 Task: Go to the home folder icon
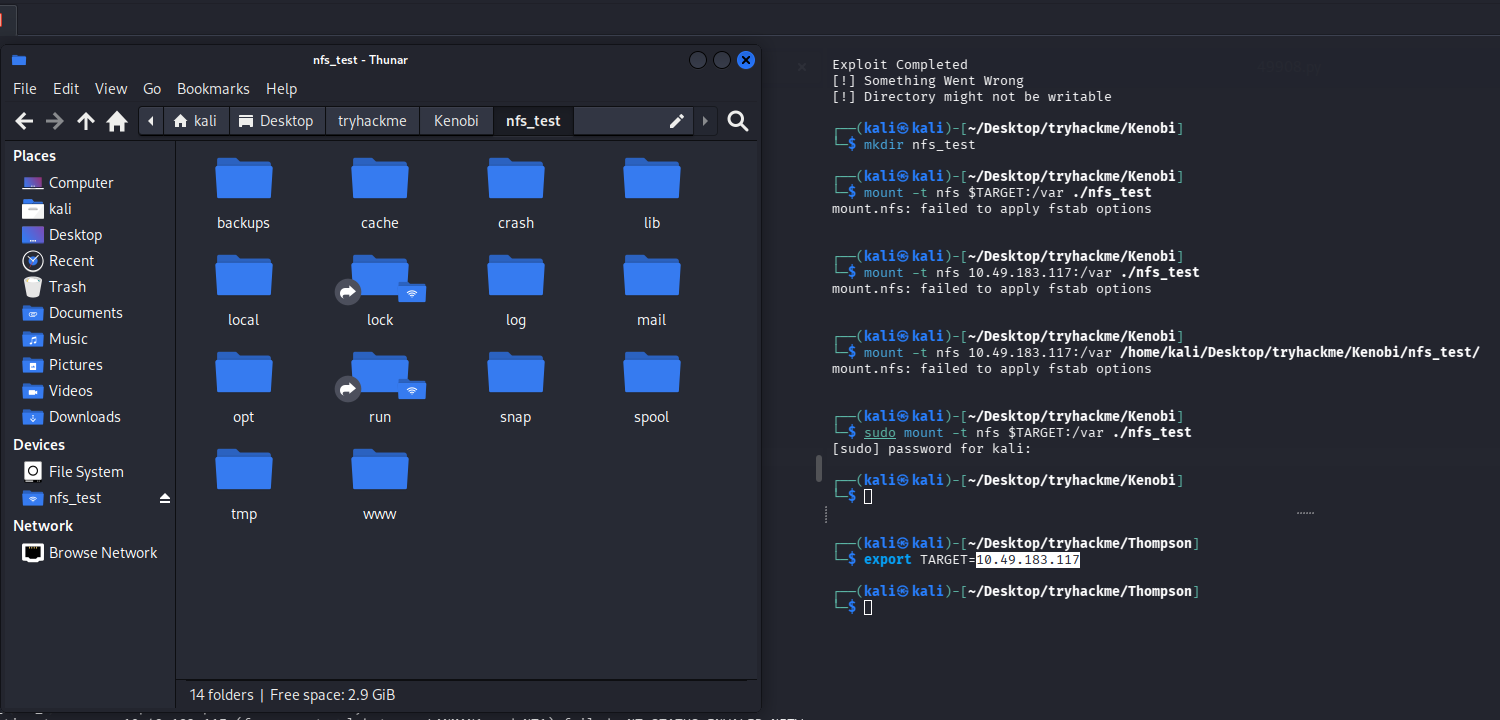117,121
